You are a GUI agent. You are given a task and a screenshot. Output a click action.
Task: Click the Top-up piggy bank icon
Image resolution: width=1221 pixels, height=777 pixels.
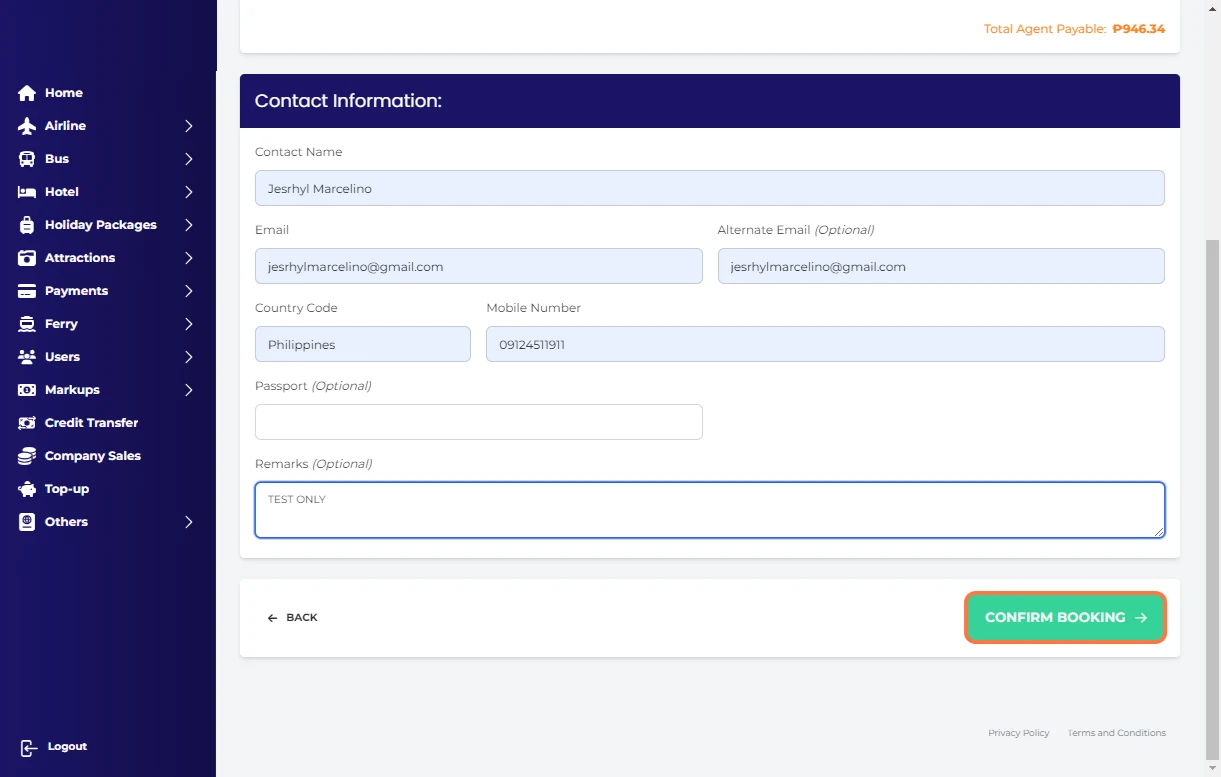click(x=27, y=489)
